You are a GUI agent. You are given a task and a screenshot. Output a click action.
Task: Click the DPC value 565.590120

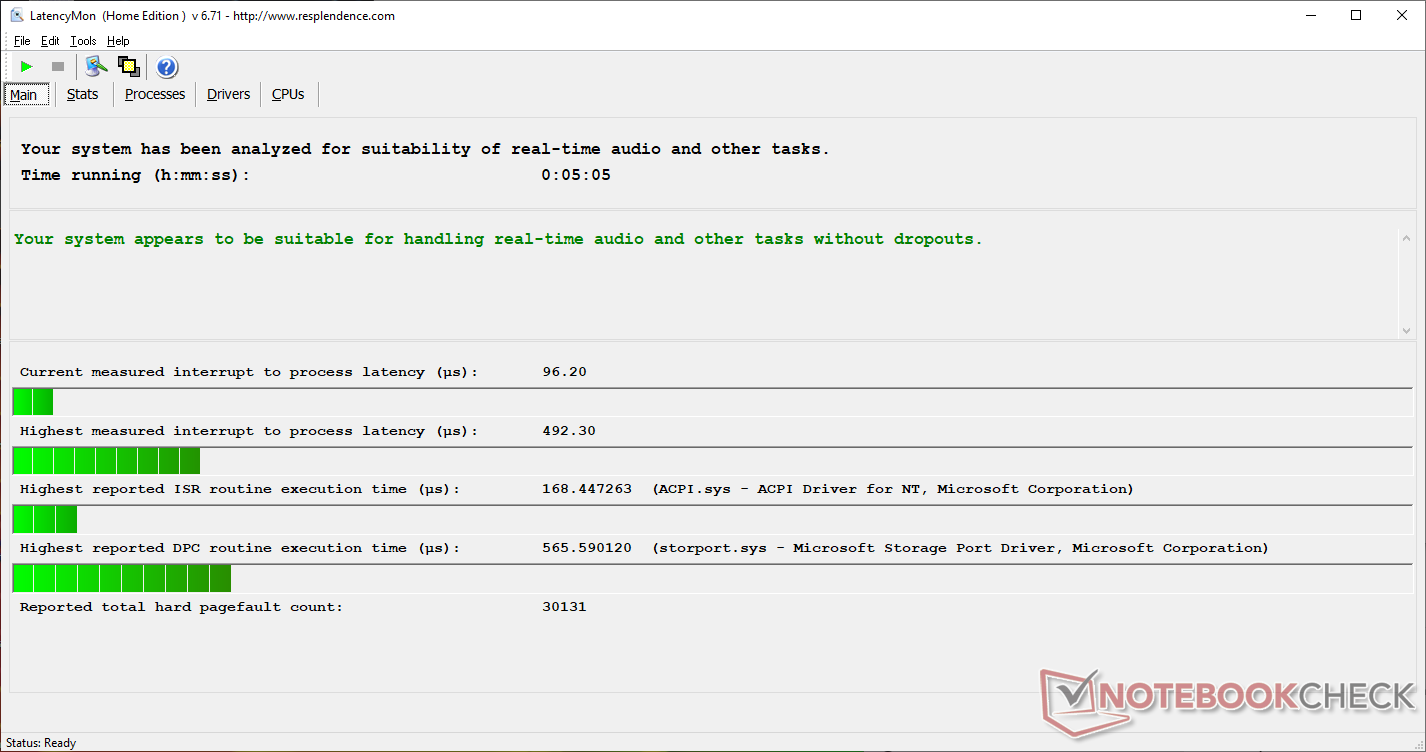587,548
